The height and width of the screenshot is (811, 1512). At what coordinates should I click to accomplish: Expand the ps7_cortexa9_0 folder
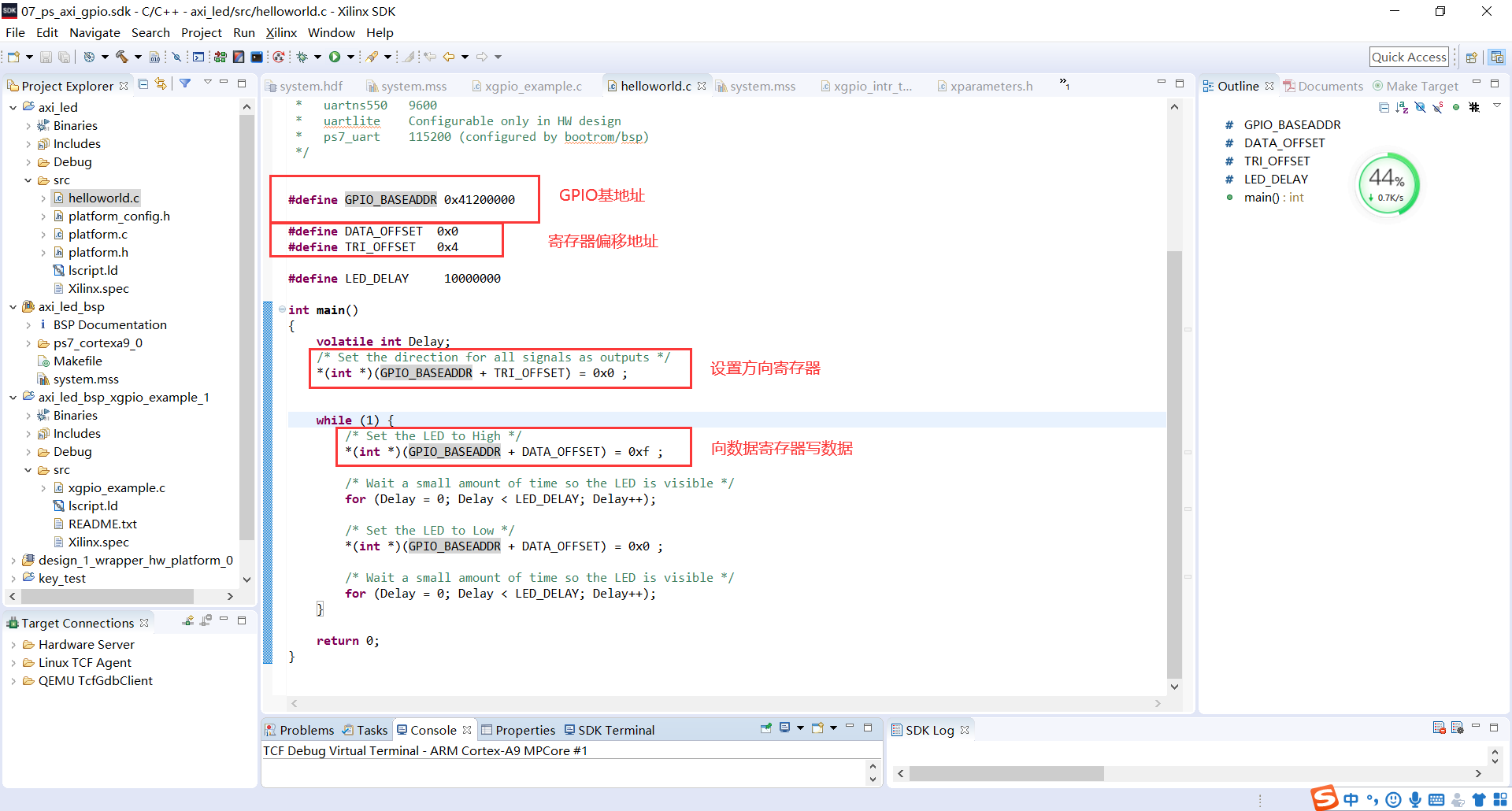(28, 343)
